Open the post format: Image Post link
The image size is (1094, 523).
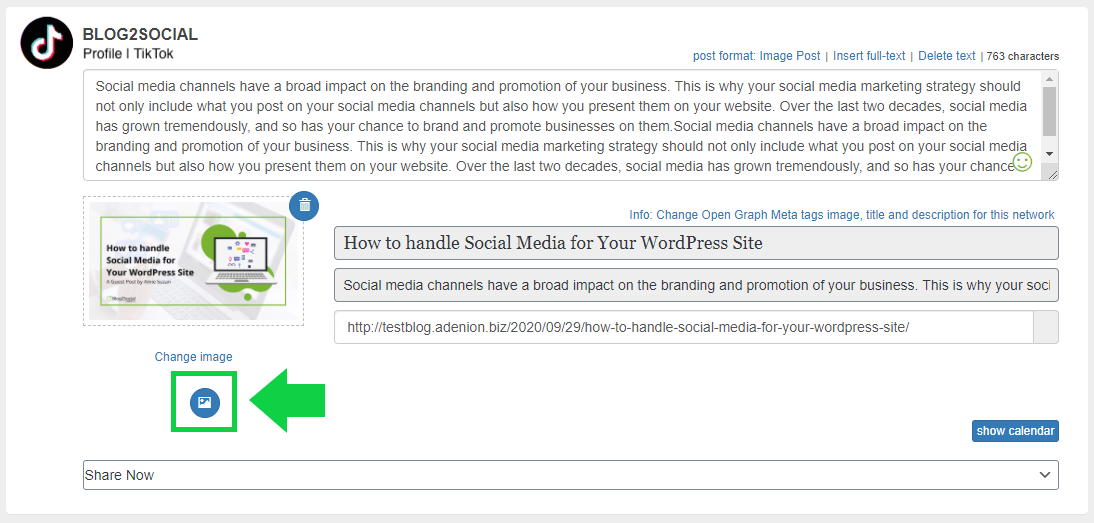[x=756, y=56]
